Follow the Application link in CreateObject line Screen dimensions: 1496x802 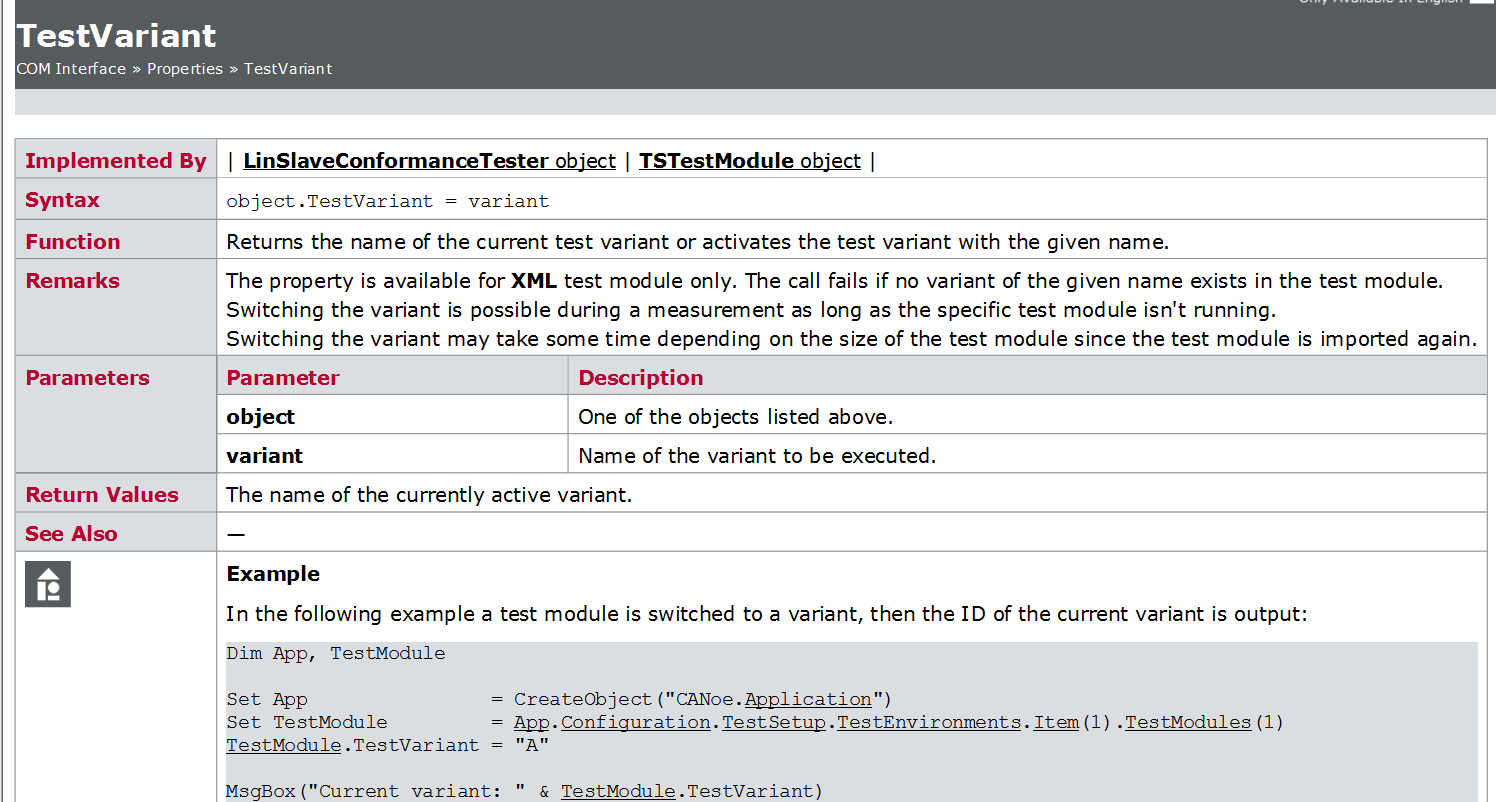pos(808,699)
